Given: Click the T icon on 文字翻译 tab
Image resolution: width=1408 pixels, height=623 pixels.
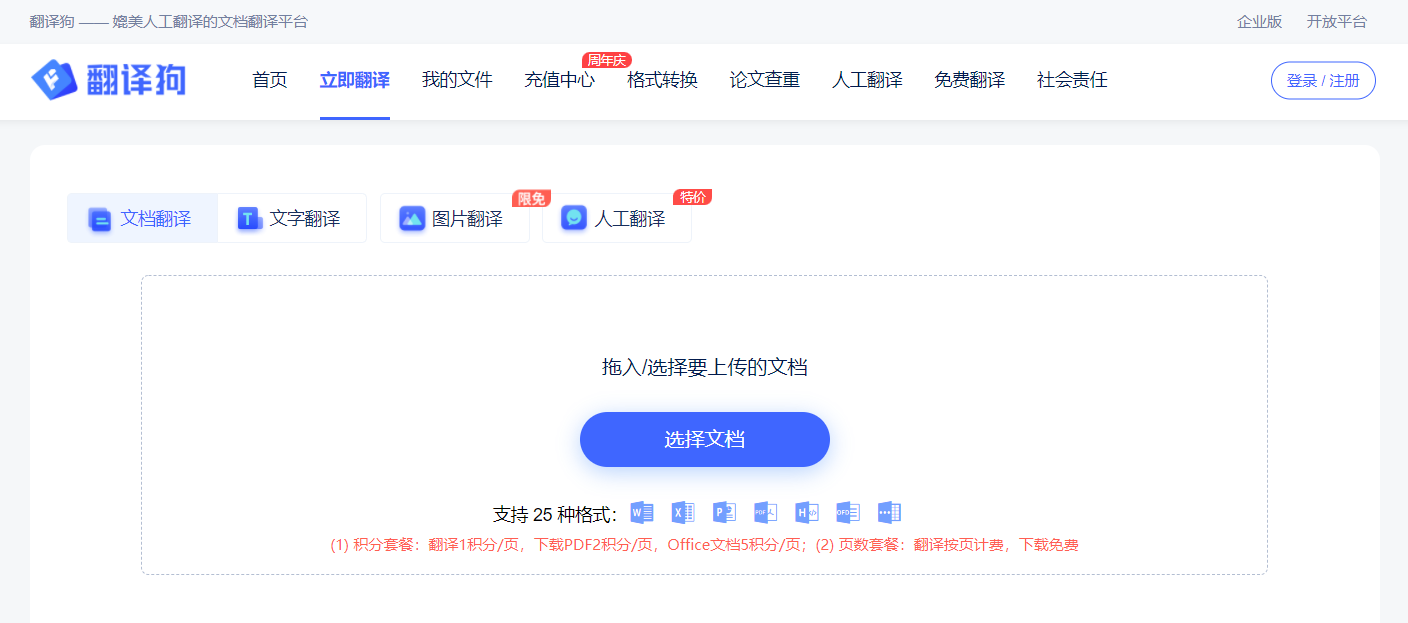Looking at the screenshot, I should (248, 218).
